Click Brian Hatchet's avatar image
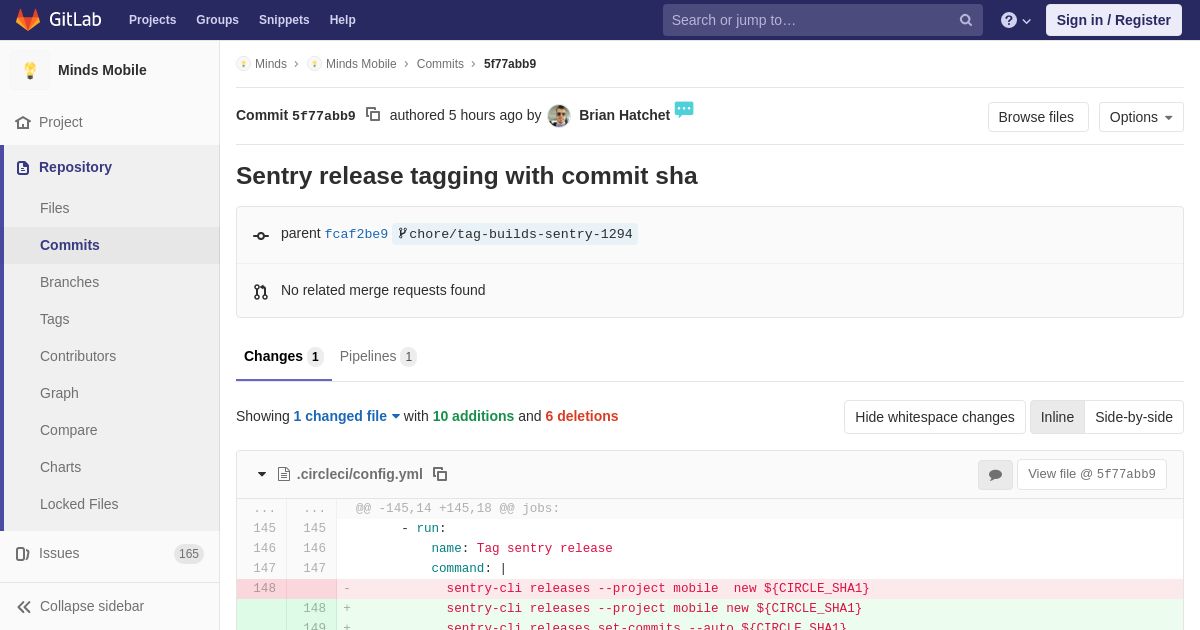Screen dimensions: 1200x630 point(559,116)
